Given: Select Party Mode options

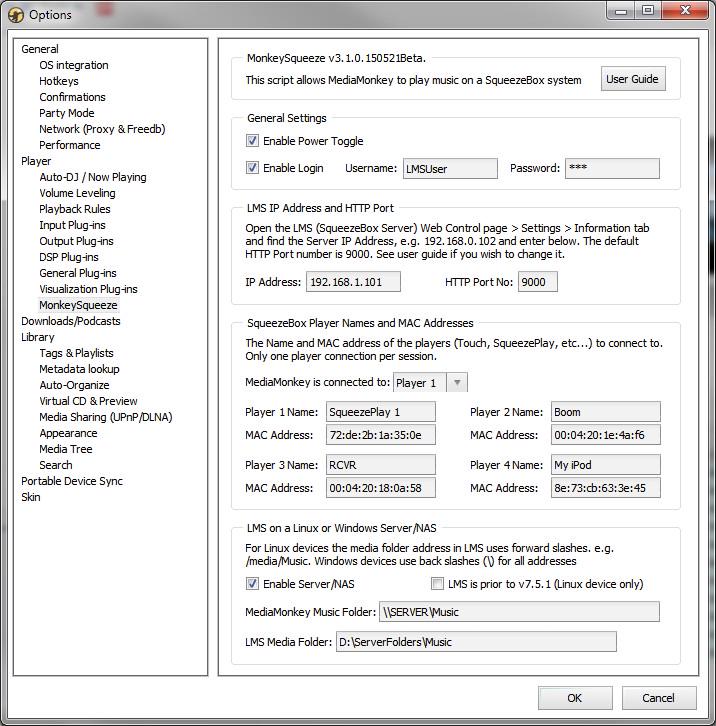Looking at the screenshot, I should point(67,113).
